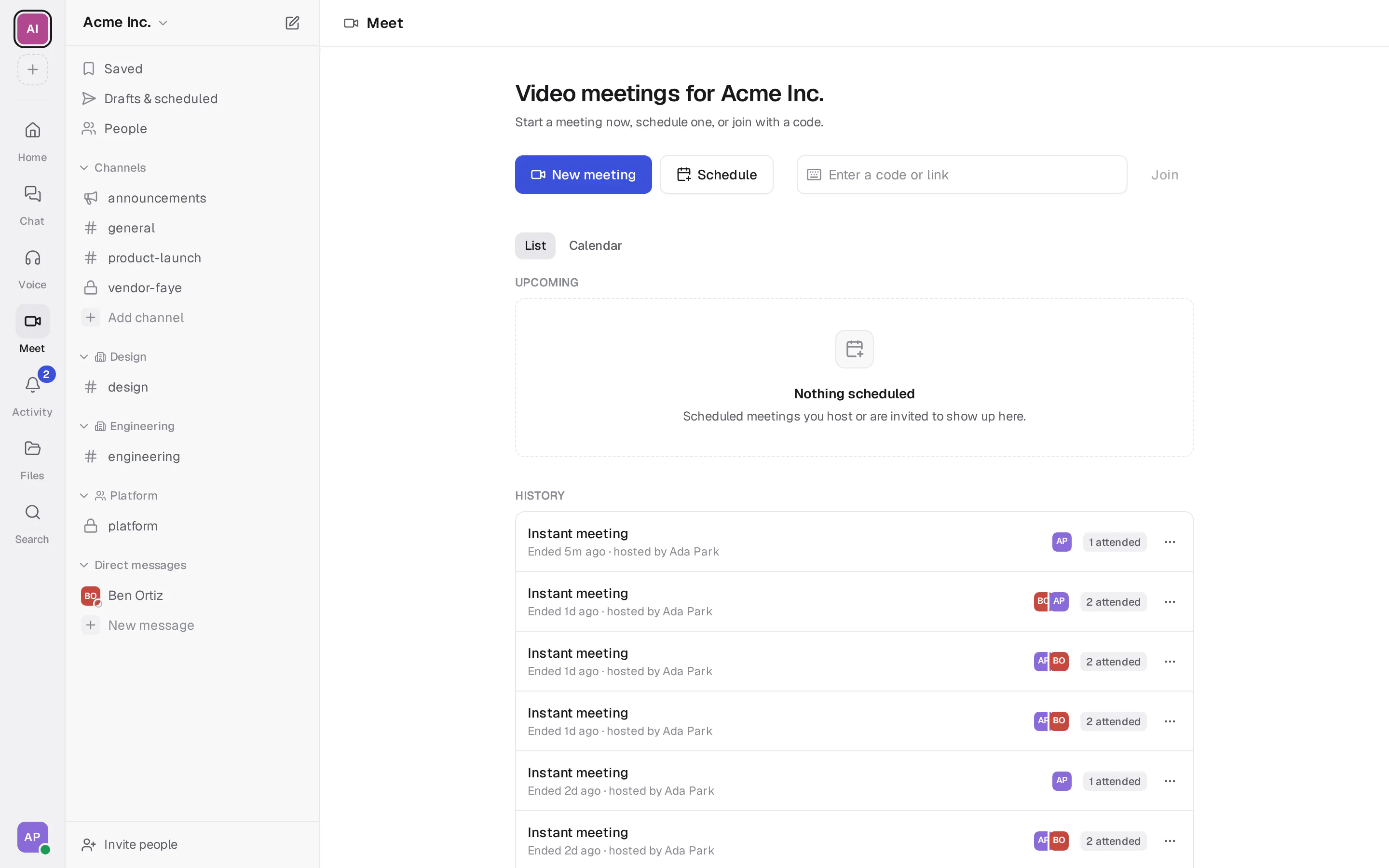Open Search from the left rail

pos(32,524)
